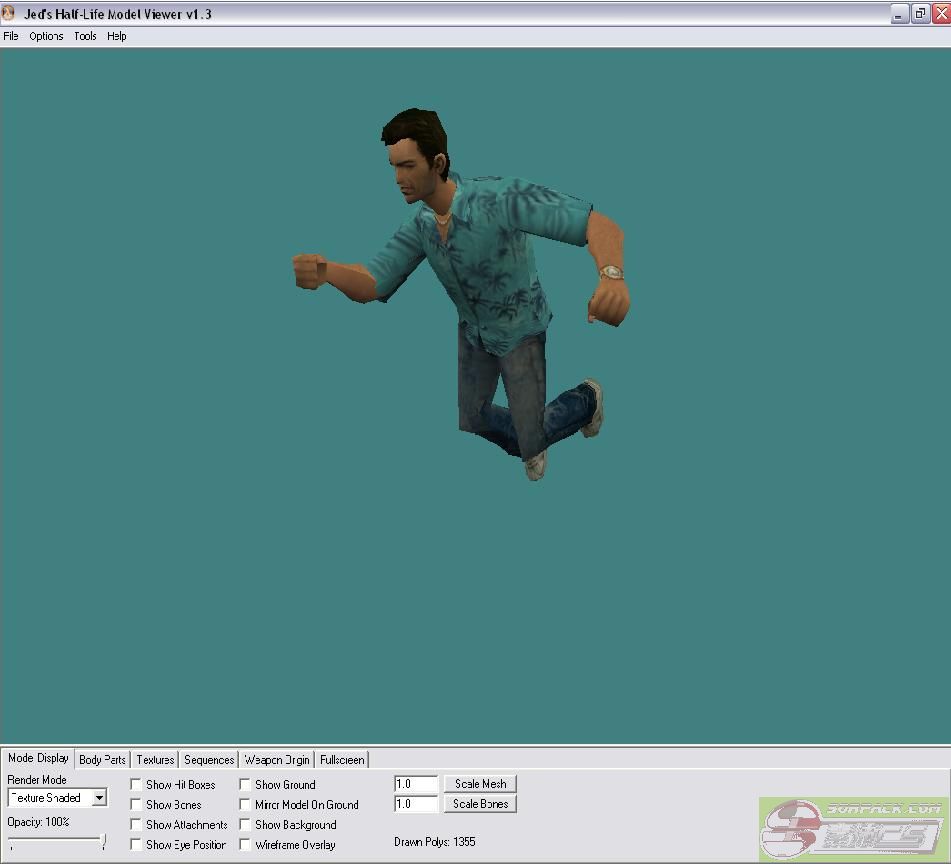Enable Show Hit Boxes checkbox
The image size is (951, 864).
[x=136, y=785]
